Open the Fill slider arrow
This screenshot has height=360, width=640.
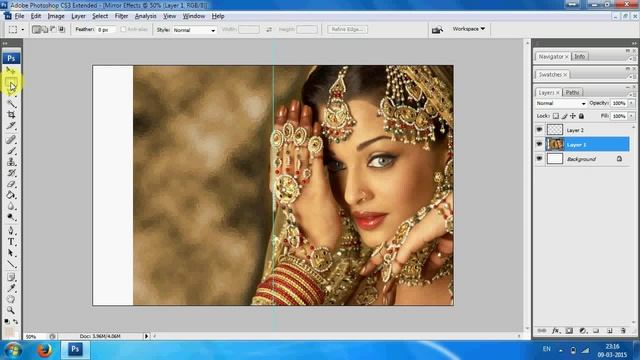[631, 116]
